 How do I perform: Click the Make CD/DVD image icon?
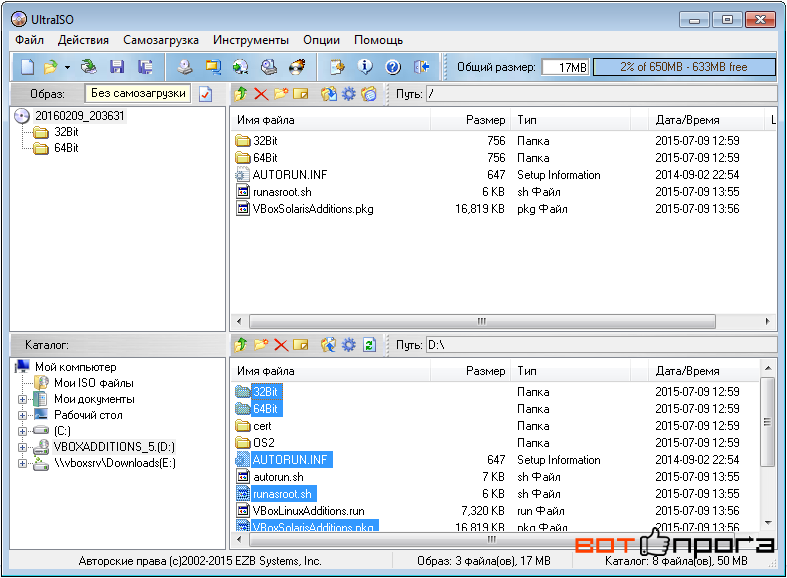pos(185,67)
